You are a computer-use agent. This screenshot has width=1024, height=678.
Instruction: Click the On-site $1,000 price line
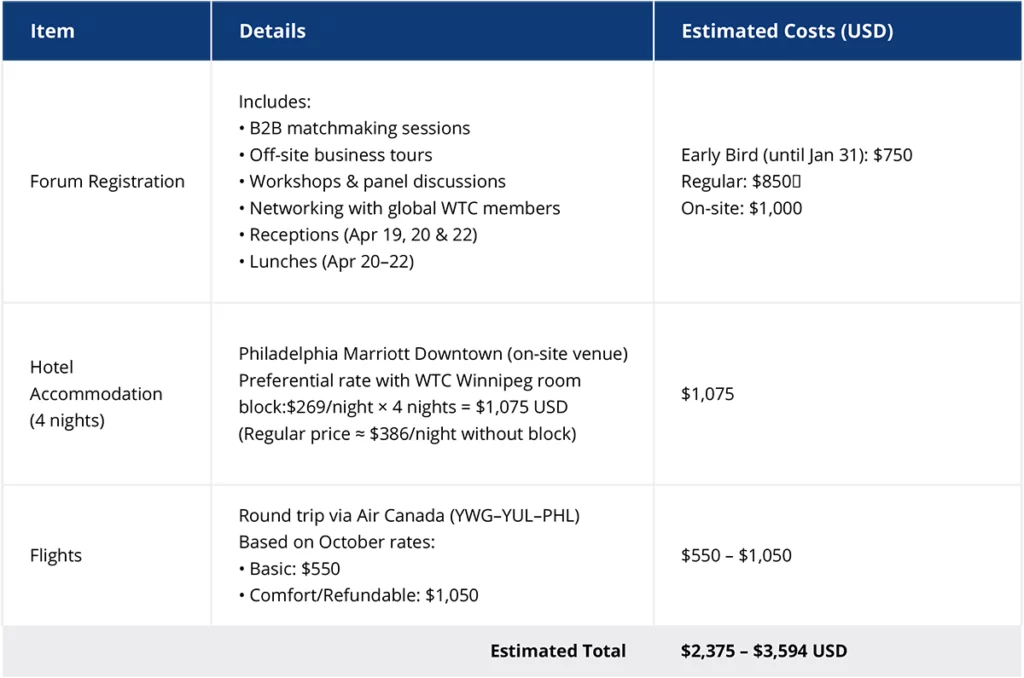[741, 208]
